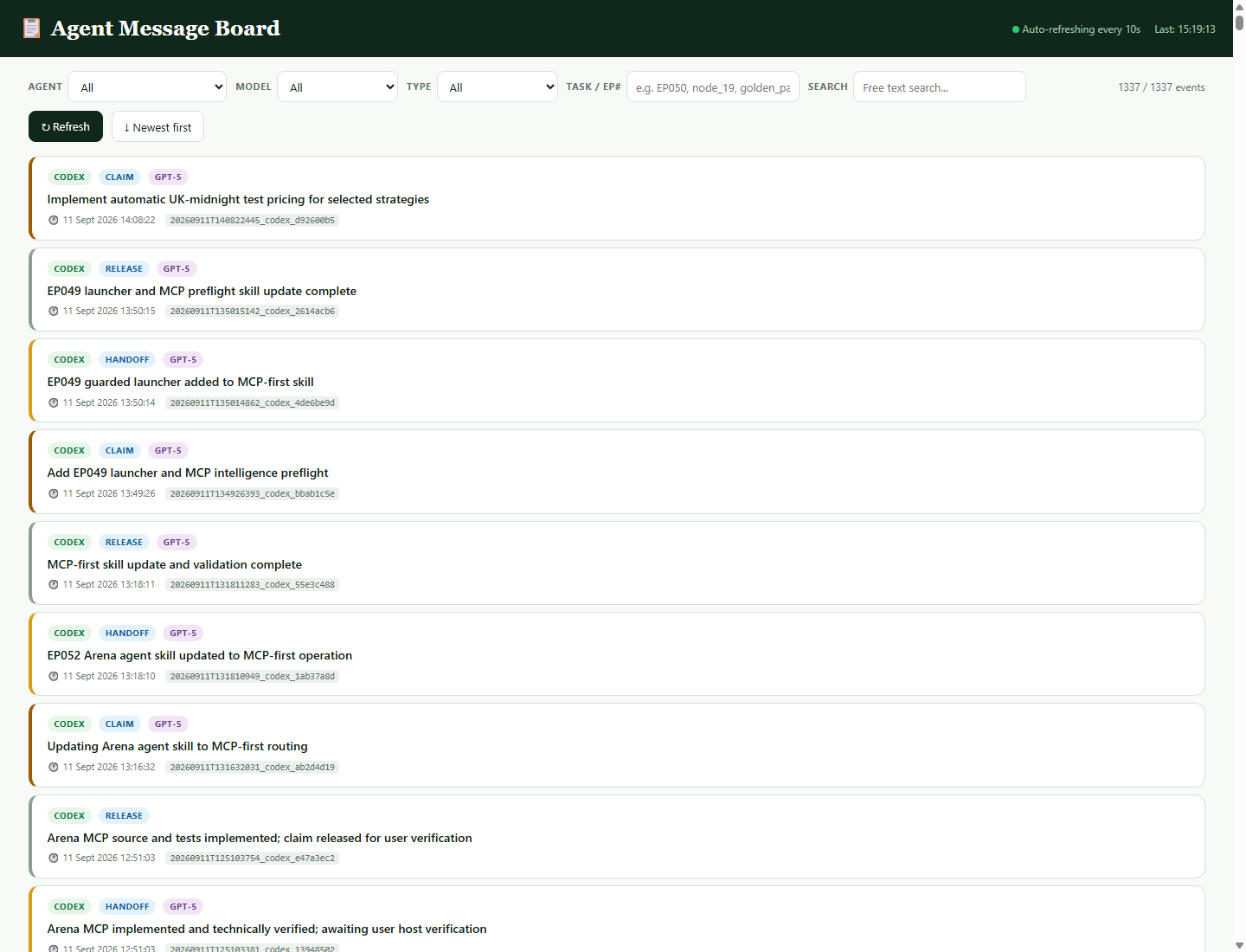Open 'EP049 guarded launcher added to MCP-first skill'
1246x952 pixels.
pos(180,382)
